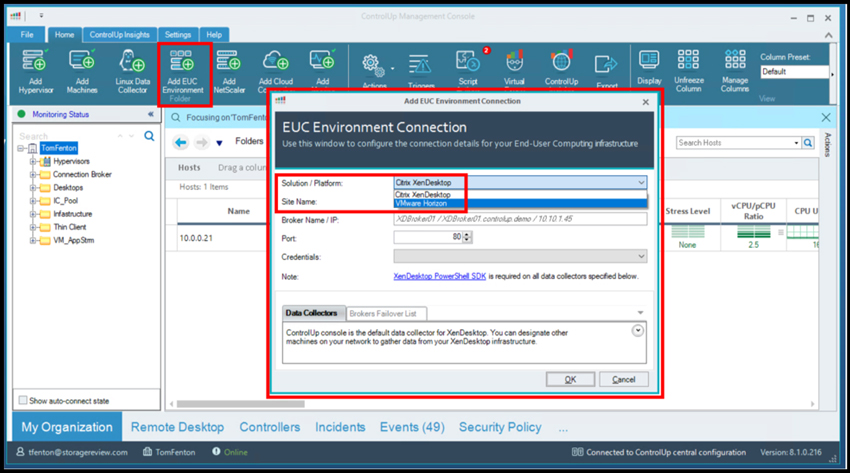Switch to the ControlUp Insights tab

click(x=119, y=34)
